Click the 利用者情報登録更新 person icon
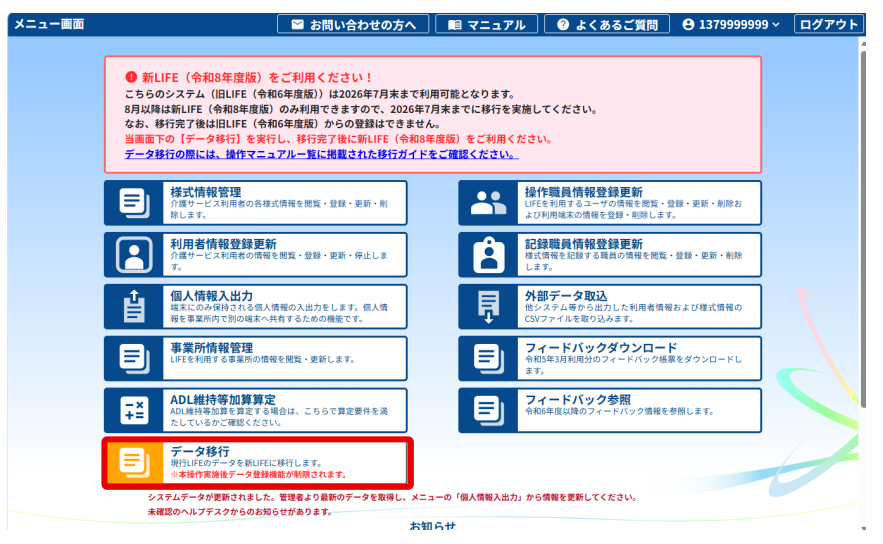This screenshot has width=883, height=544. (134, 255)
